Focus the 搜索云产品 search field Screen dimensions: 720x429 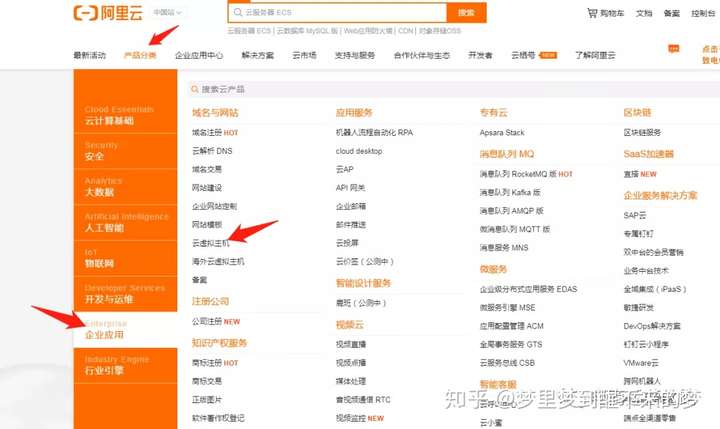click(x=455, y=89)
